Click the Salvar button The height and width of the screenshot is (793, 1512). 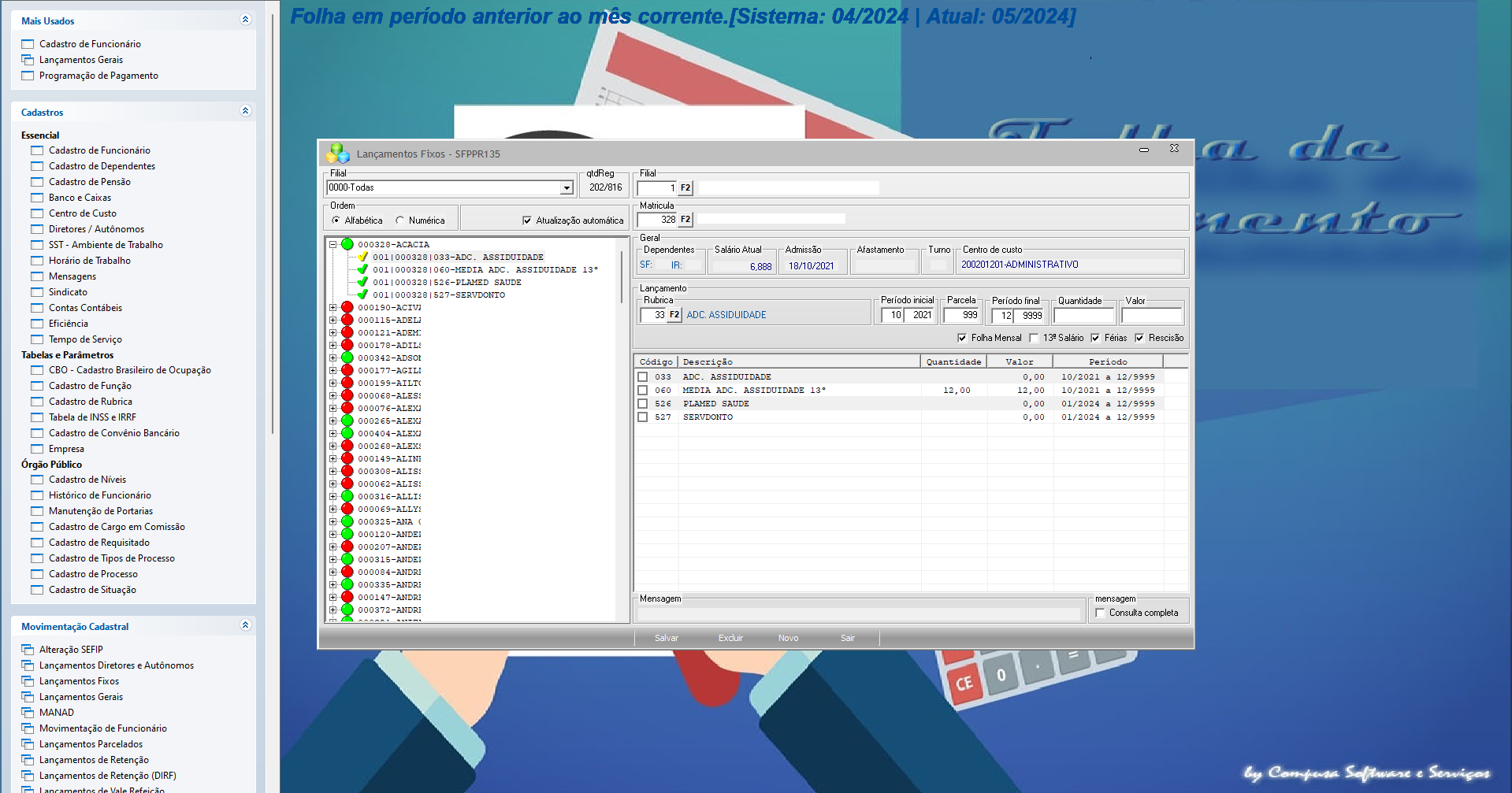pos(666,638)
